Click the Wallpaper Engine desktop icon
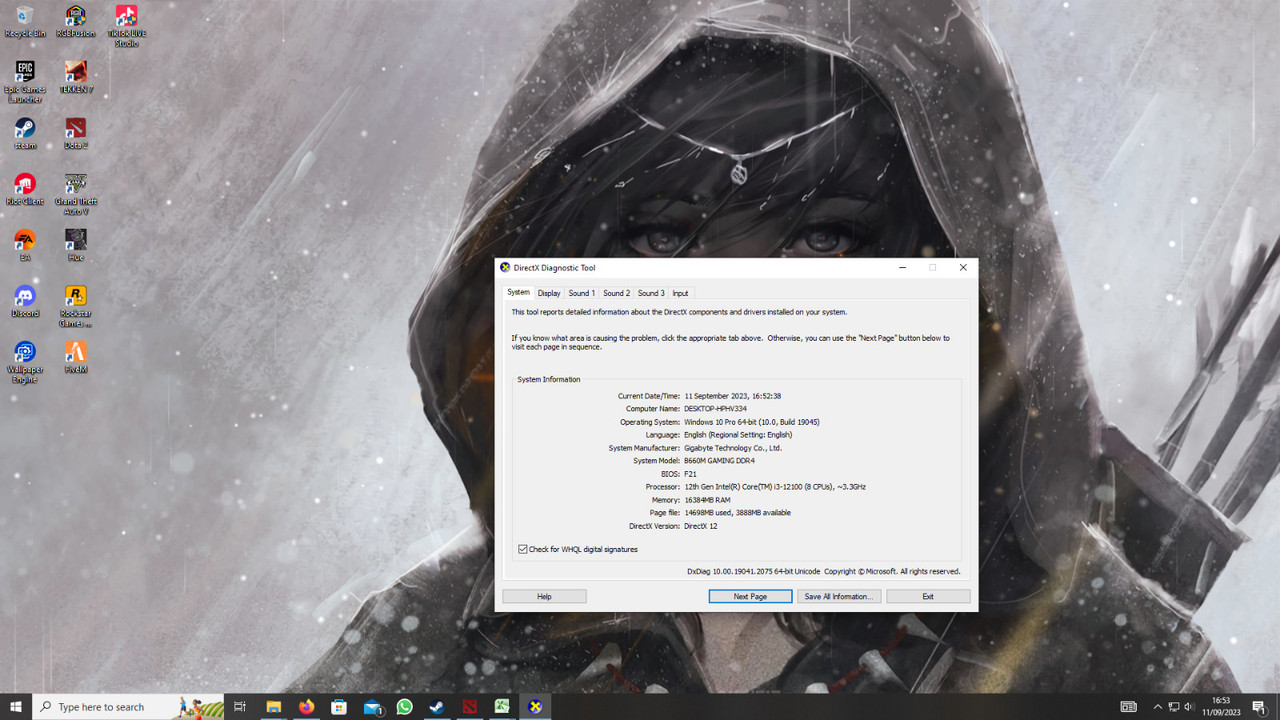The image size is (1280, 720). (25, 362)
